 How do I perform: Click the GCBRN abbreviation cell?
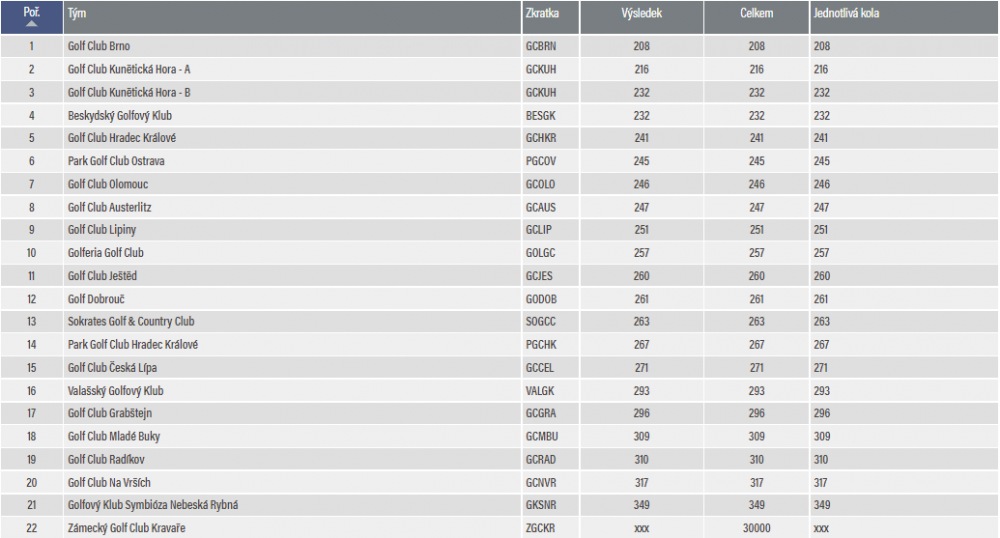pos(541,46)
